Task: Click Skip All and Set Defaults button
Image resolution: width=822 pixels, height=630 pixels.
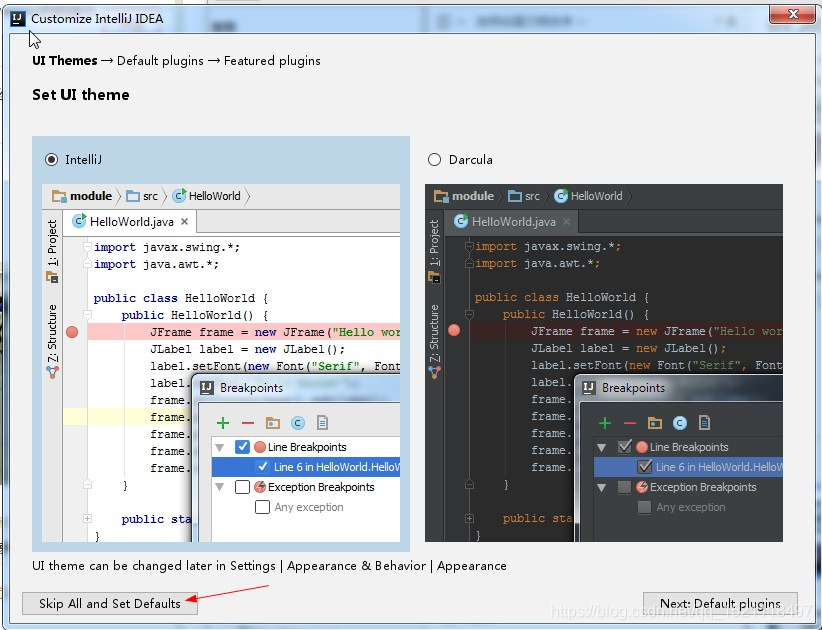Action: (110, 603)
